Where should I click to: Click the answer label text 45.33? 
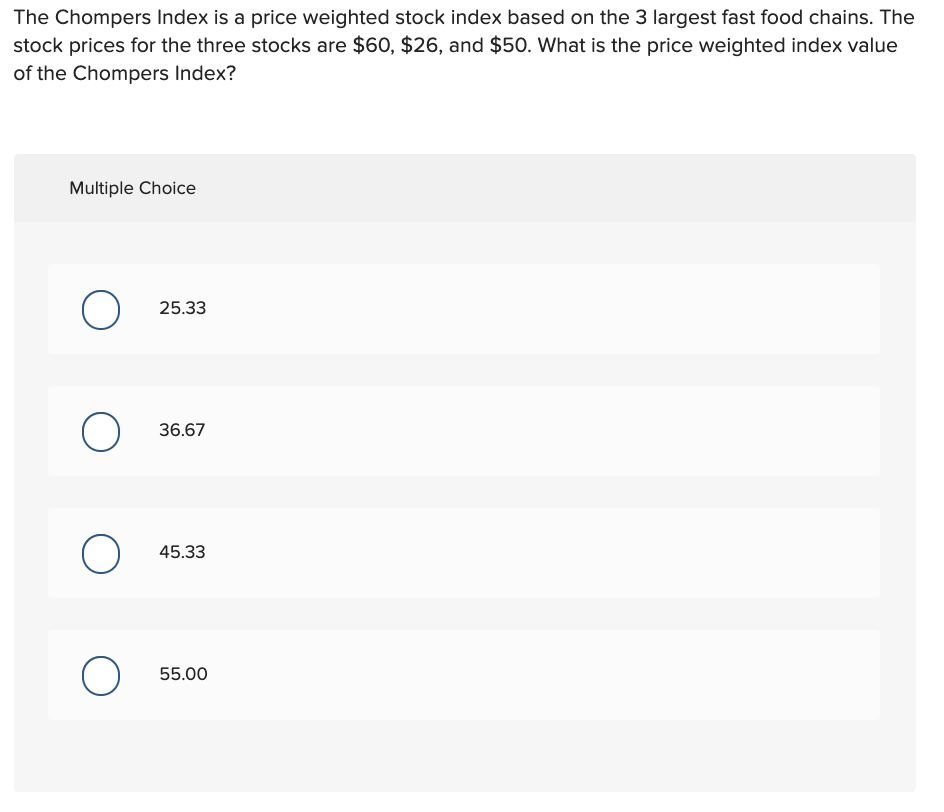point(182,552)
